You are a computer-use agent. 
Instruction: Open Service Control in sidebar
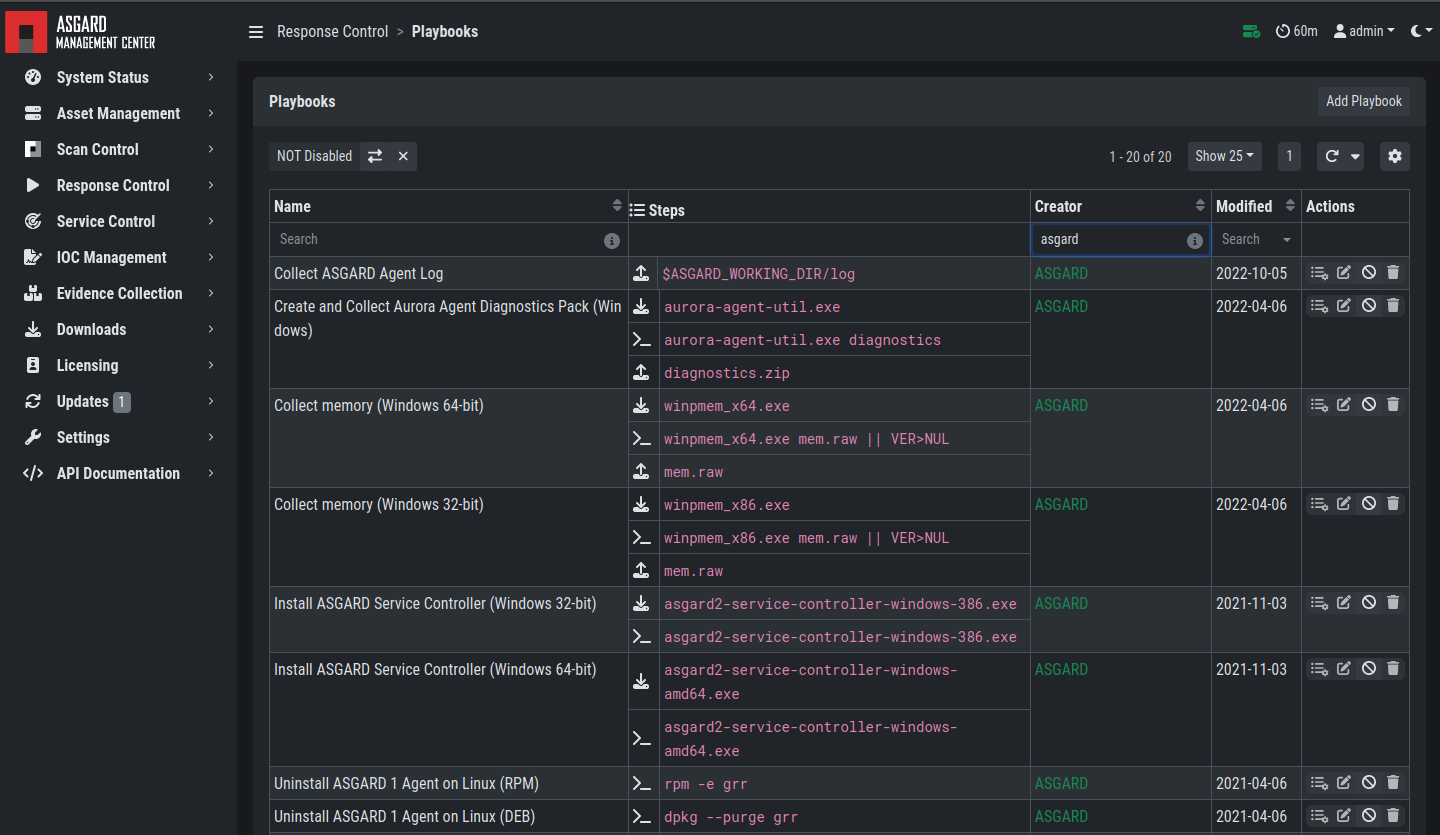(x=118, y=222)
